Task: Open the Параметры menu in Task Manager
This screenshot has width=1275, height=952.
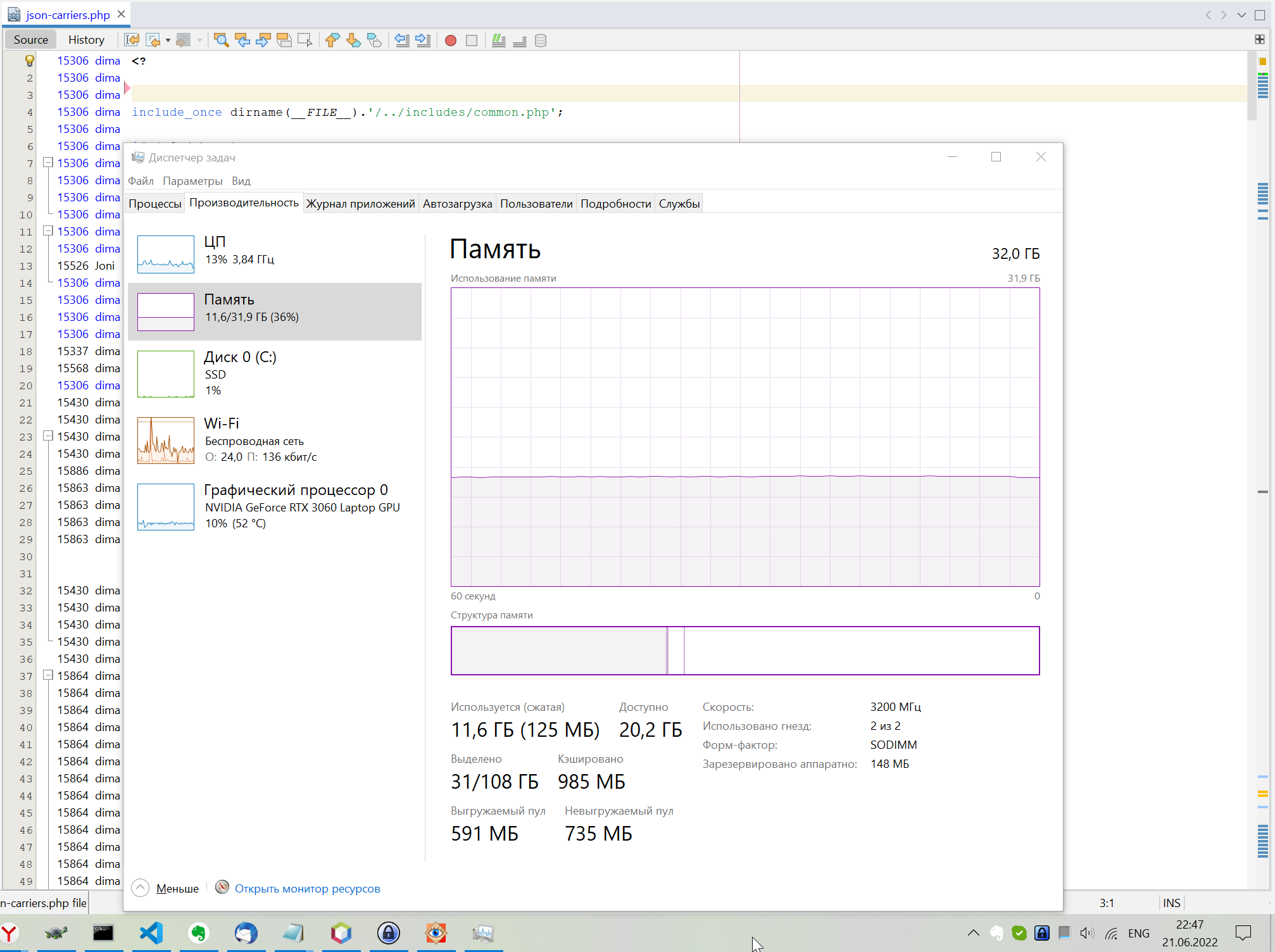Action: pyautogui.click(x=192, y=181)
